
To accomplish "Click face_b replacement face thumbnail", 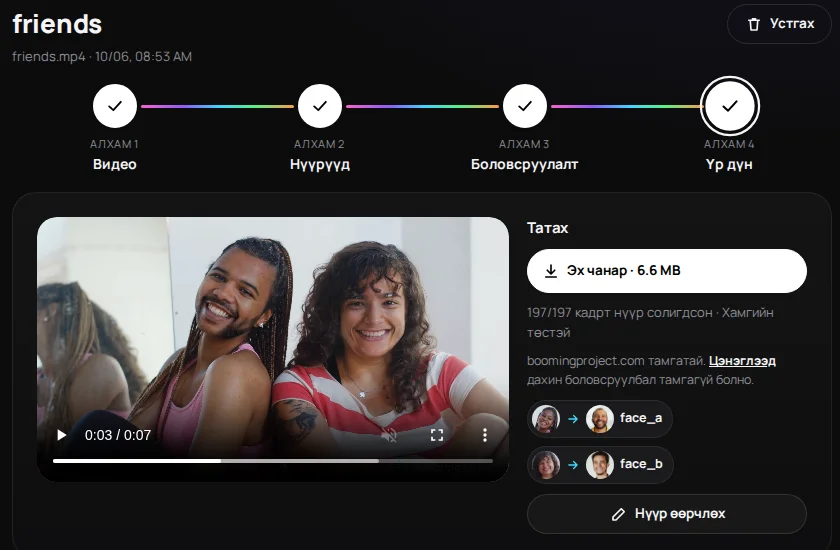I will click(x=599, y=464).
